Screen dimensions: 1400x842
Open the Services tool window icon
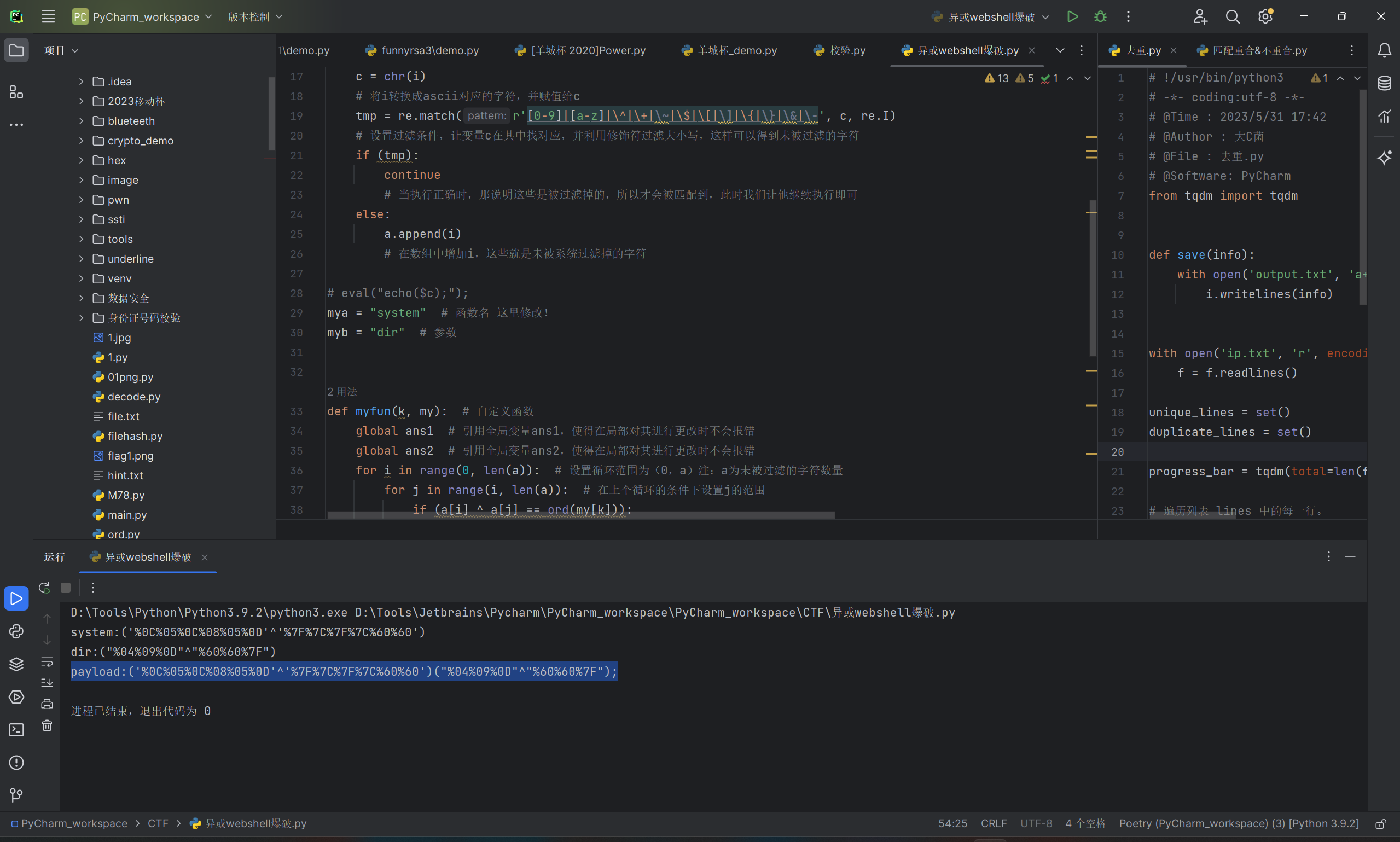pos(16,697)
